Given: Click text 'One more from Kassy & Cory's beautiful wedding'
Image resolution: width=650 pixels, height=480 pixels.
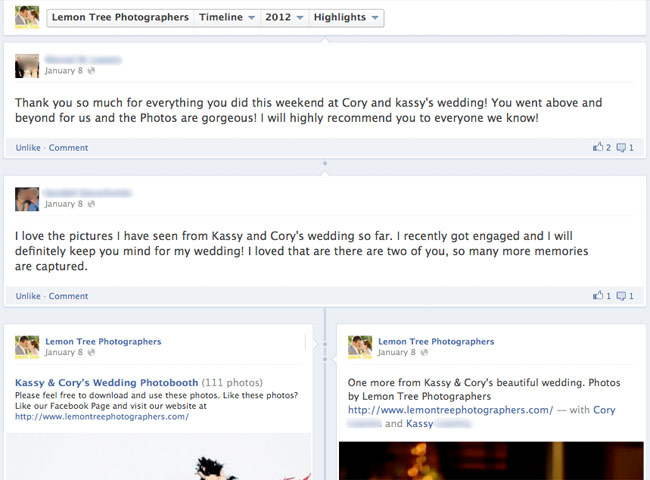Looking at the screenshot, I should click(466, 383).
